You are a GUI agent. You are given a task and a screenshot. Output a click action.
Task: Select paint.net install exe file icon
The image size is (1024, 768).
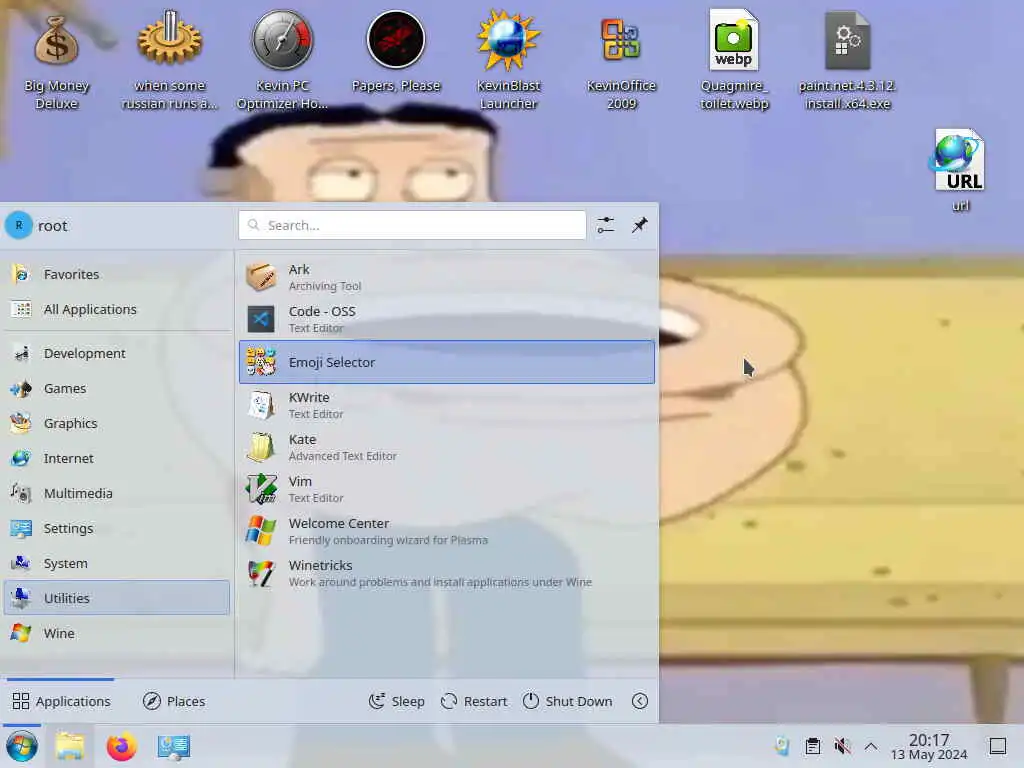pos(847,62)
